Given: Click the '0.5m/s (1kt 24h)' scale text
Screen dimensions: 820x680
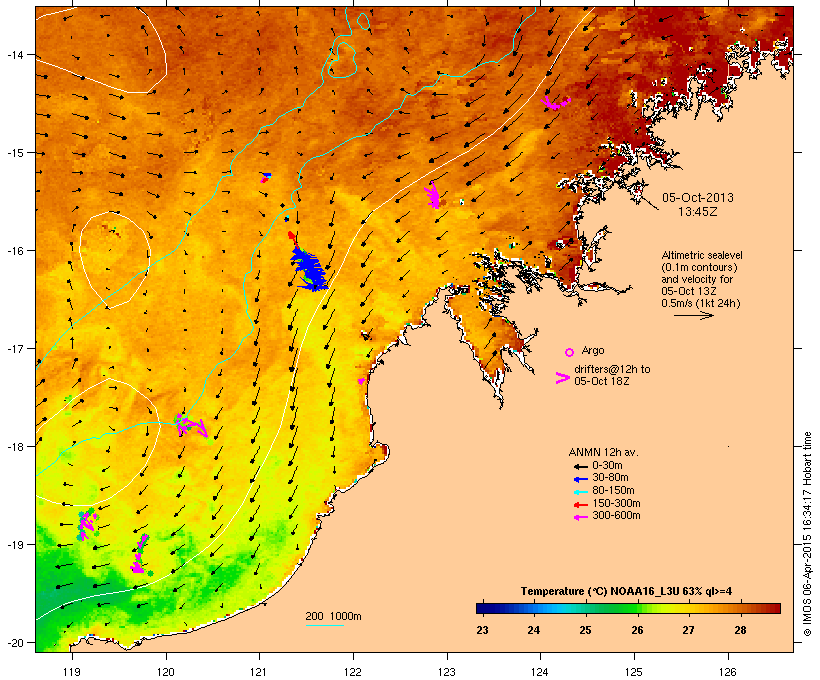Looking at the screenshot, I should point(701,303).
